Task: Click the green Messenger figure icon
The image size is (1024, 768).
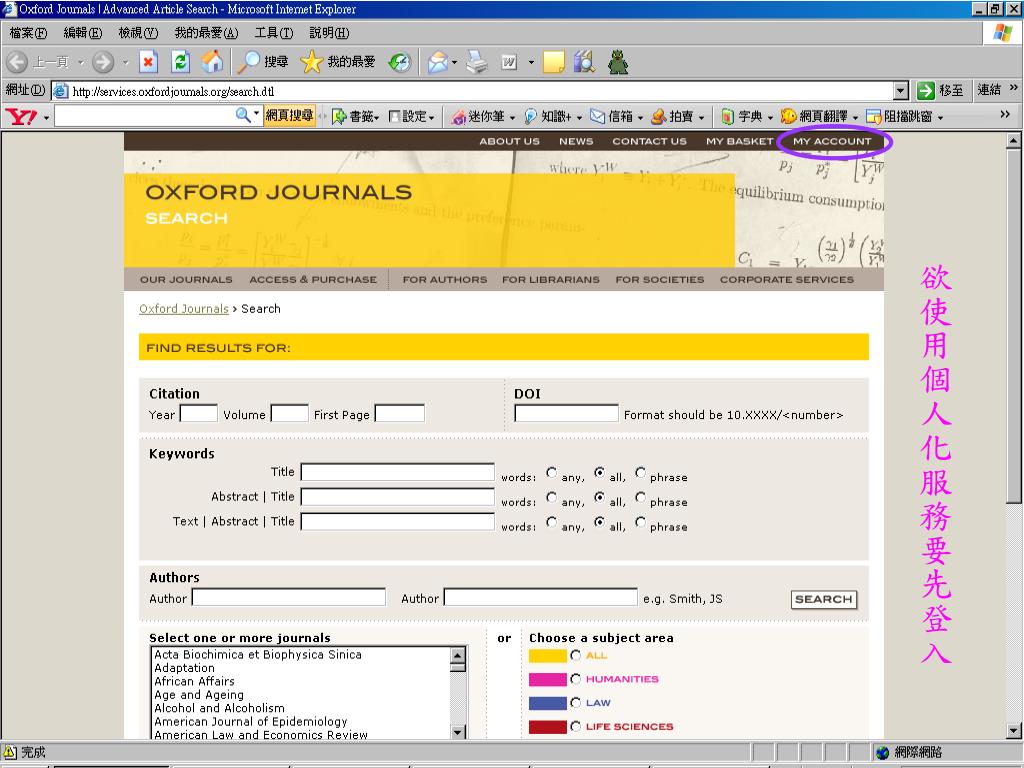Action: (618, 62)
